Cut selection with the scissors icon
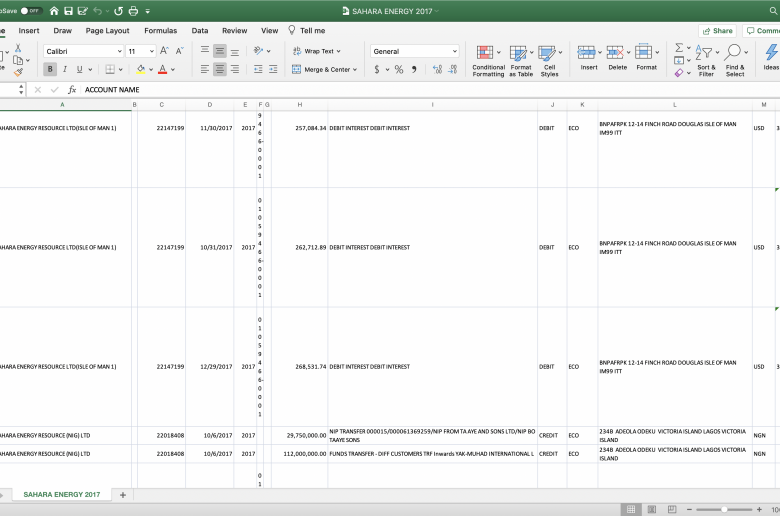The height and width of the screenshot is (516, 780). 18,48
